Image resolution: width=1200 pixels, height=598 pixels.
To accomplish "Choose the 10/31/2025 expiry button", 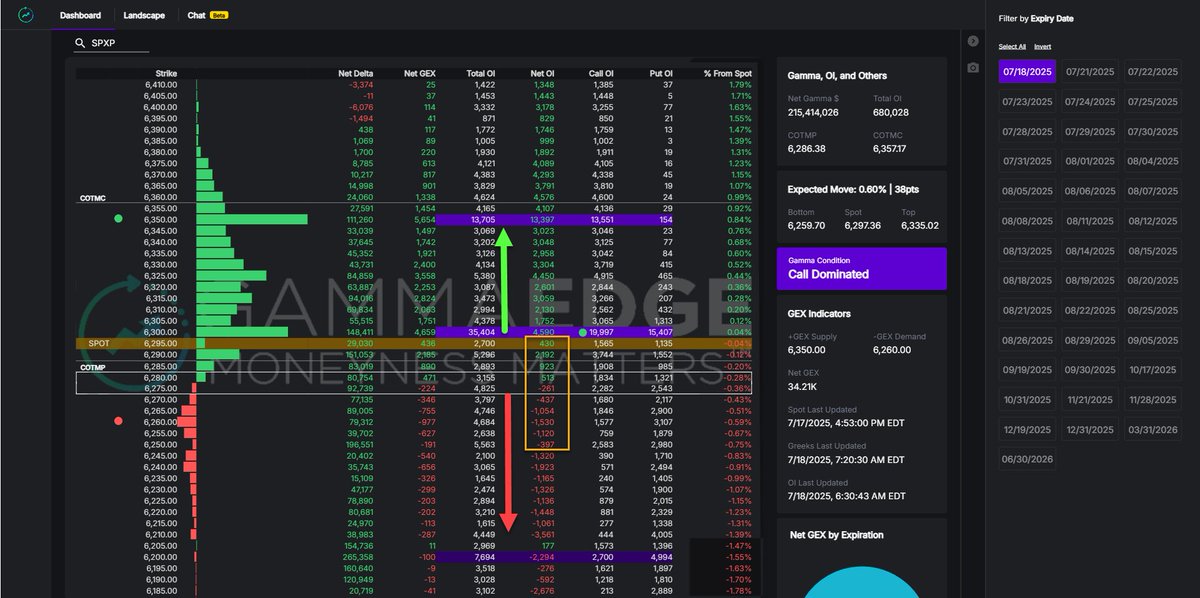I will [x=1027, y=399].
